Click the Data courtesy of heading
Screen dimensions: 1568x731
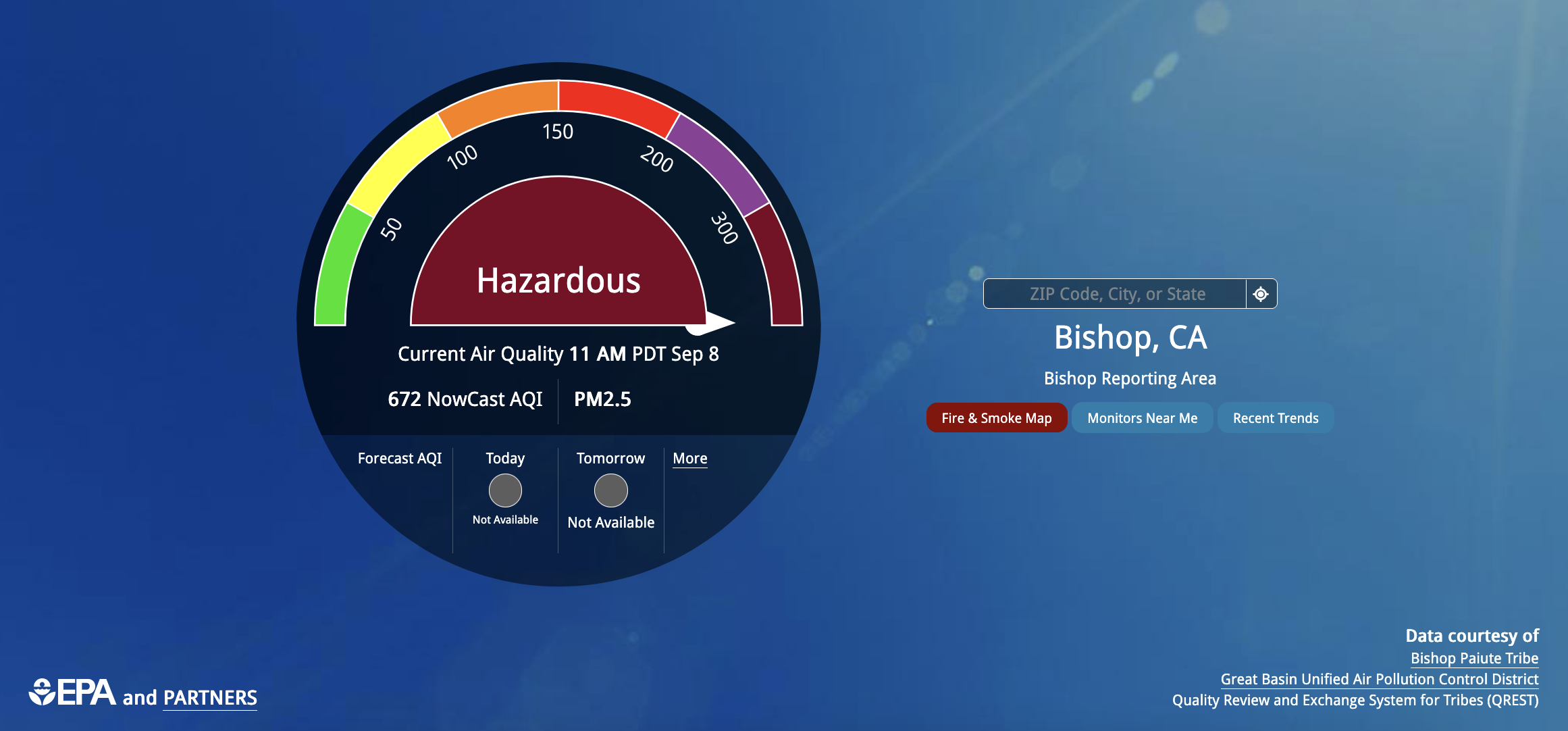point(1472,636)
